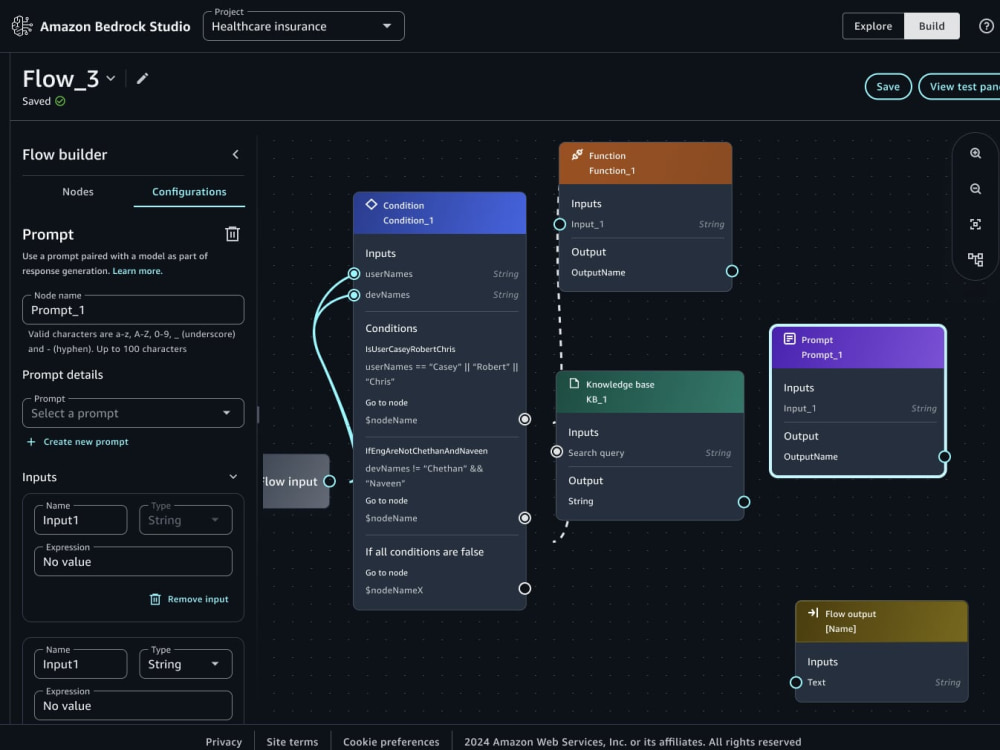Screen dimensions: 1000x750
Task: Click the Save button
Action: (x=888, y=87)
